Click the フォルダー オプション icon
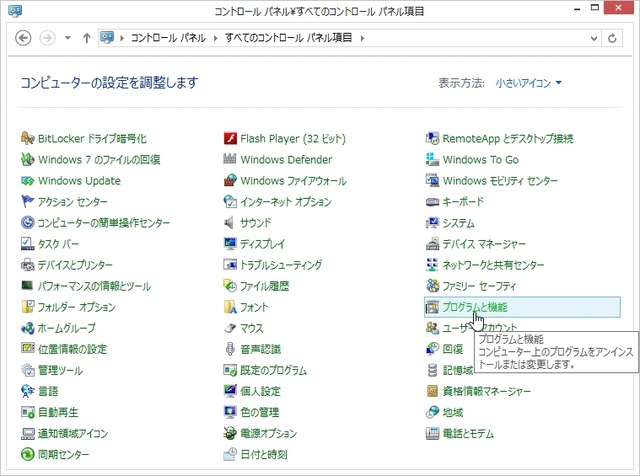The height and width of the screenshot is (476, 640). coord(27,307)
